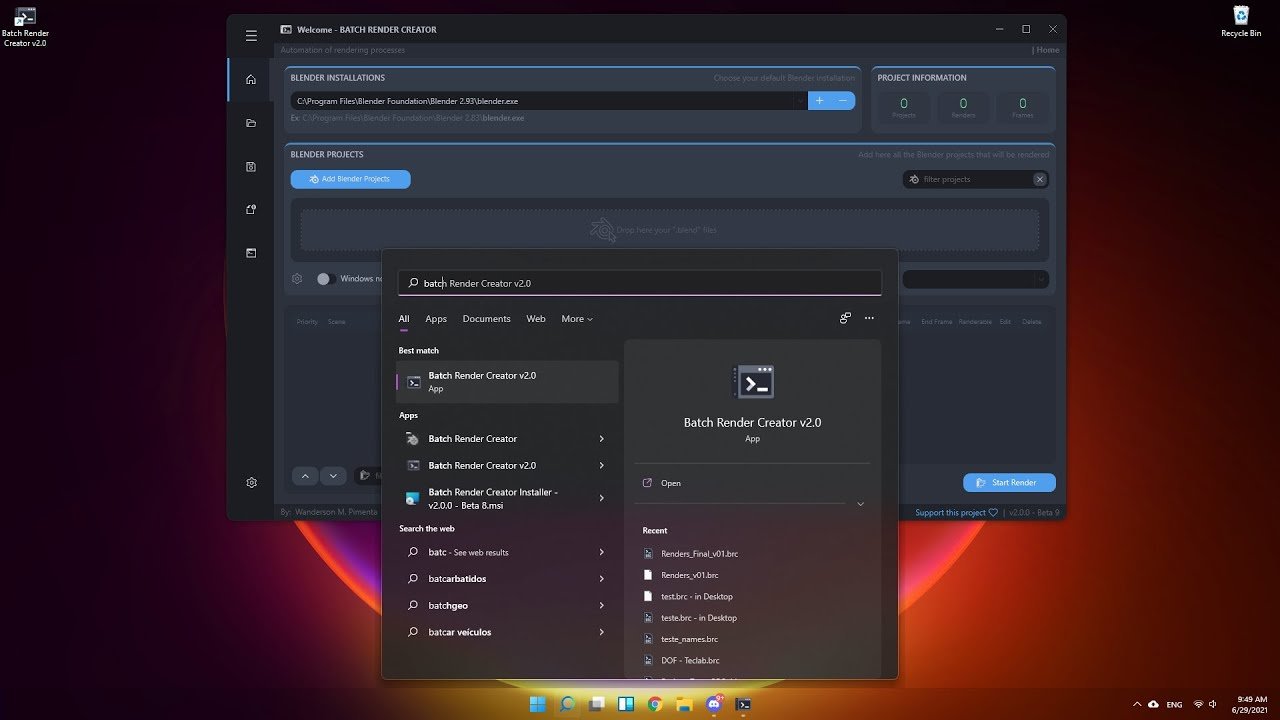
Task: Open recent file Renders_Final_v01.brc
Action: tap(699, 554)
